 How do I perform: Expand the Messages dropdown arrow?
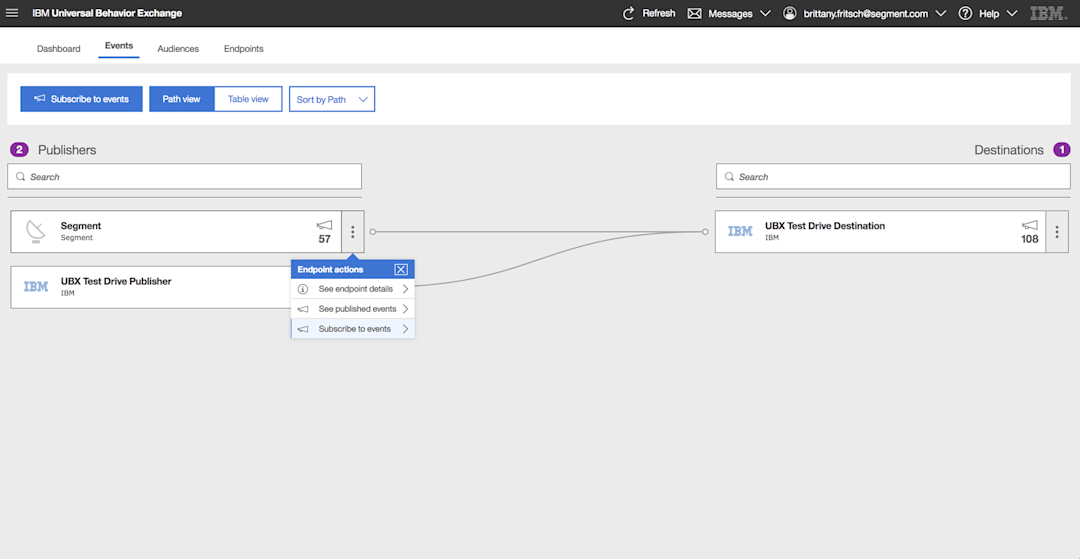point(765,13)
